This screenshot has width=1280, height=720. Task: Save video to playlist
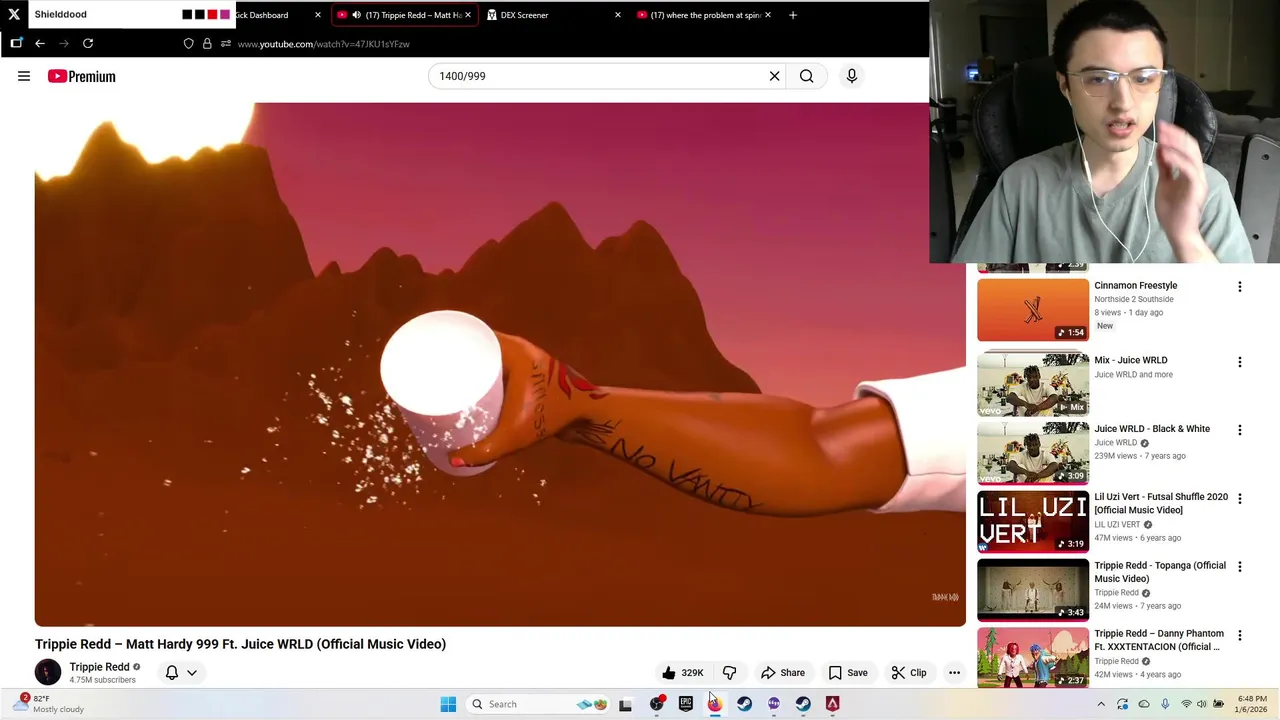tap(848, 673)
